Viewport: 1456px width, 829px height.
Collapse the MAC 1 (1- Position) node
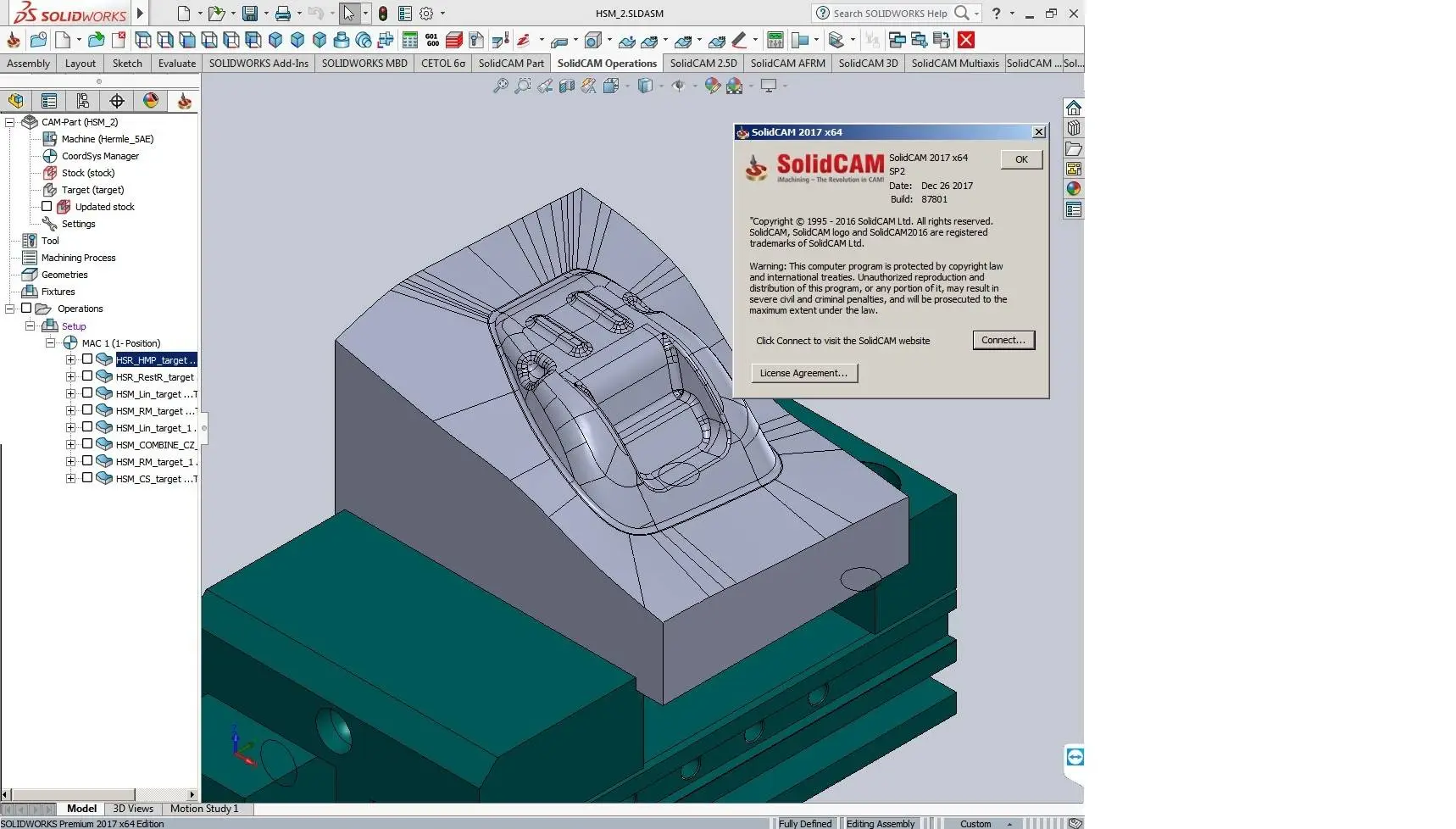51,343
